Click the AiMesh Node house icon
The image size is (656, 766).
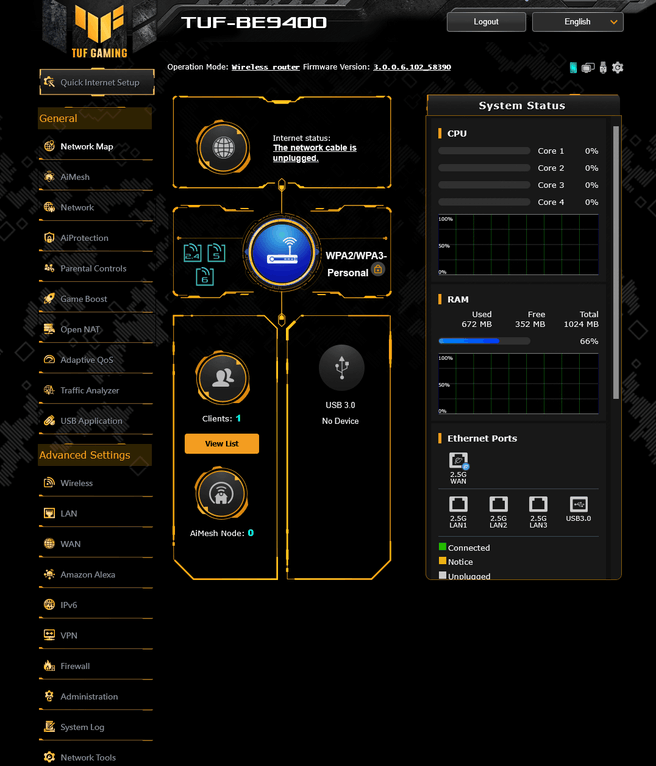pyautogui.click(x=221, y=494)
